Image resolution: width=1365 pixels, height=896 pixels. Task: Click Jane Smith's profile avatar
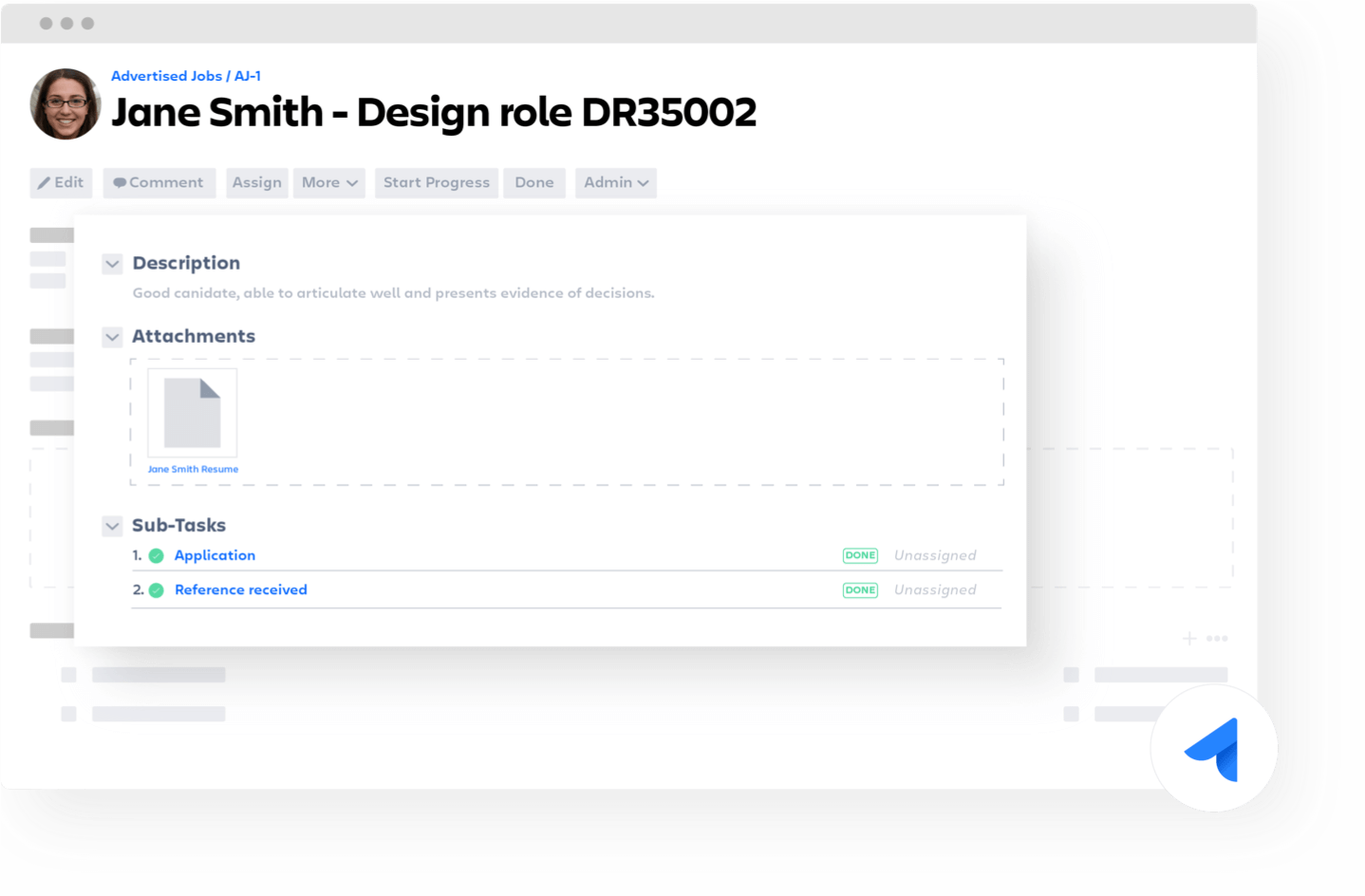[65, 104]
